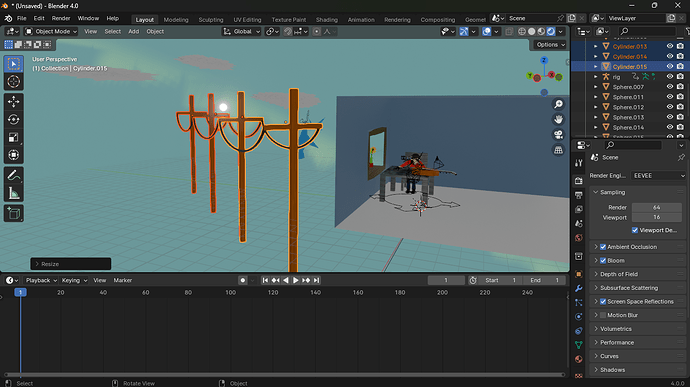Open the View Layer properties tab
Viewport: 690px width, 387px height.
point(579,209)
